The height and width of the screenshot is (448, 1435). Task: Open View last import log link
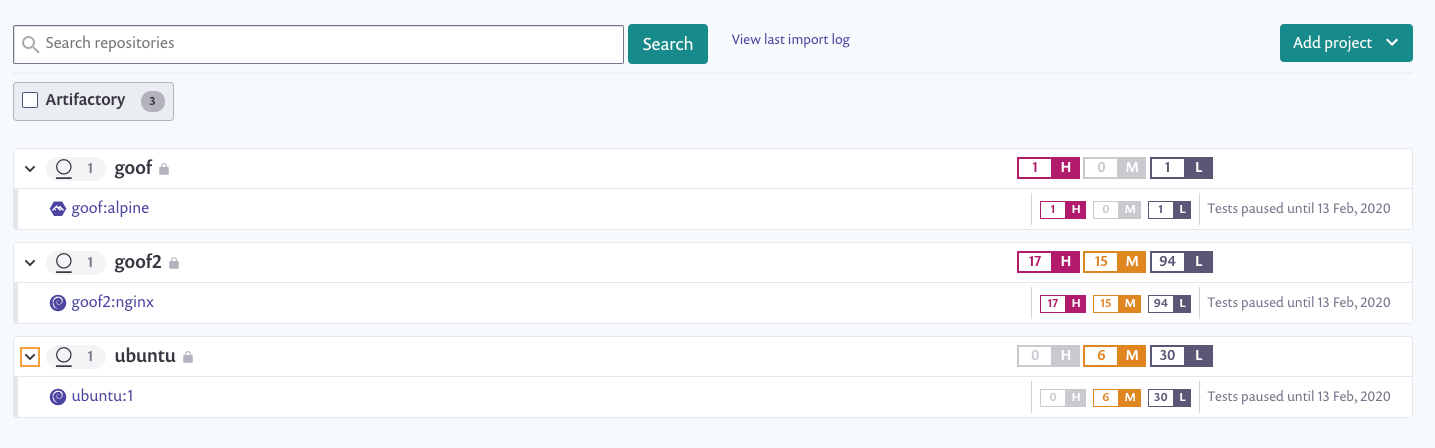791,40
